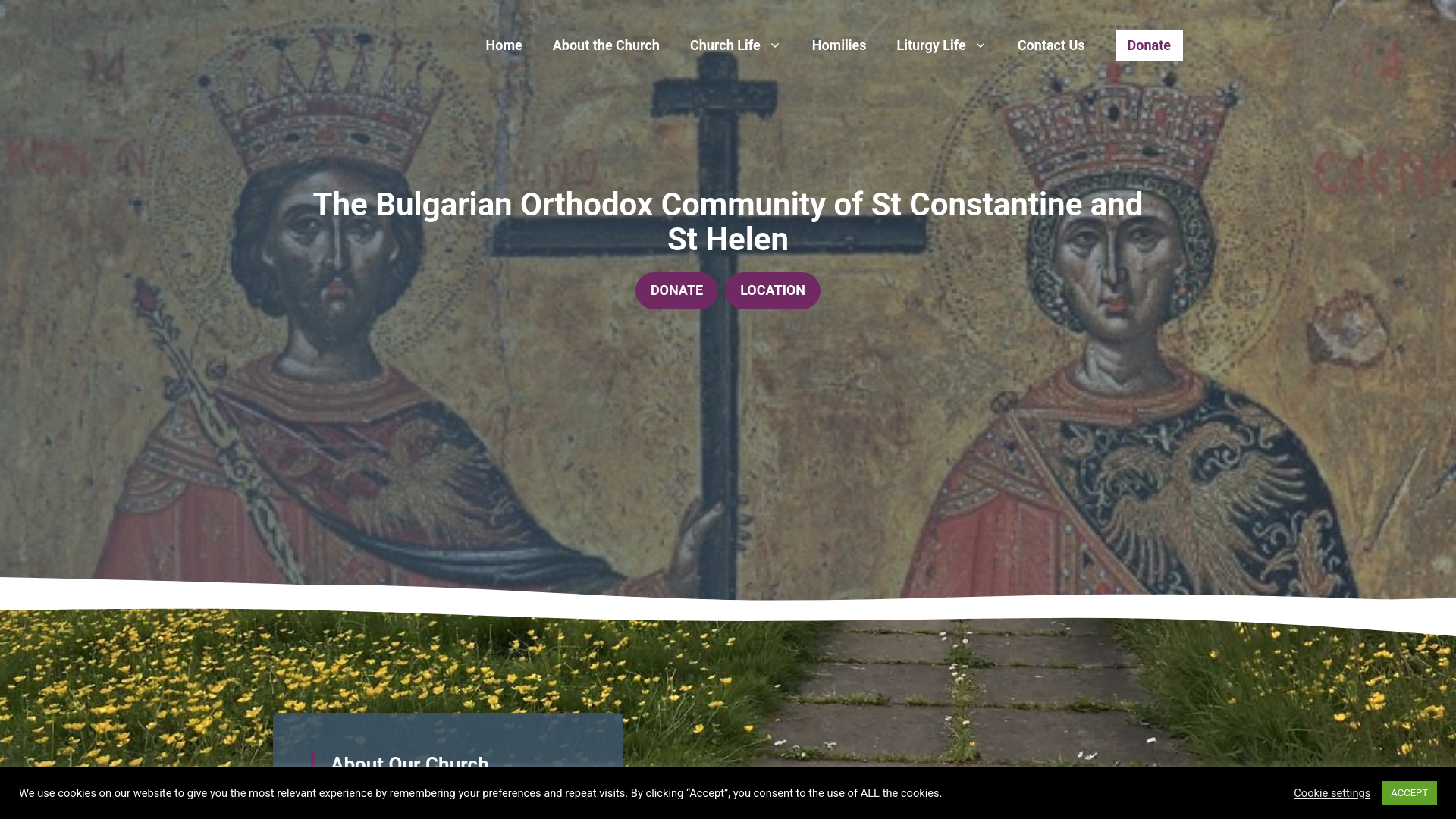Click the Bulgarian Orthodox Community title text
1456x819 pixels.
click(x=728, y=222)
